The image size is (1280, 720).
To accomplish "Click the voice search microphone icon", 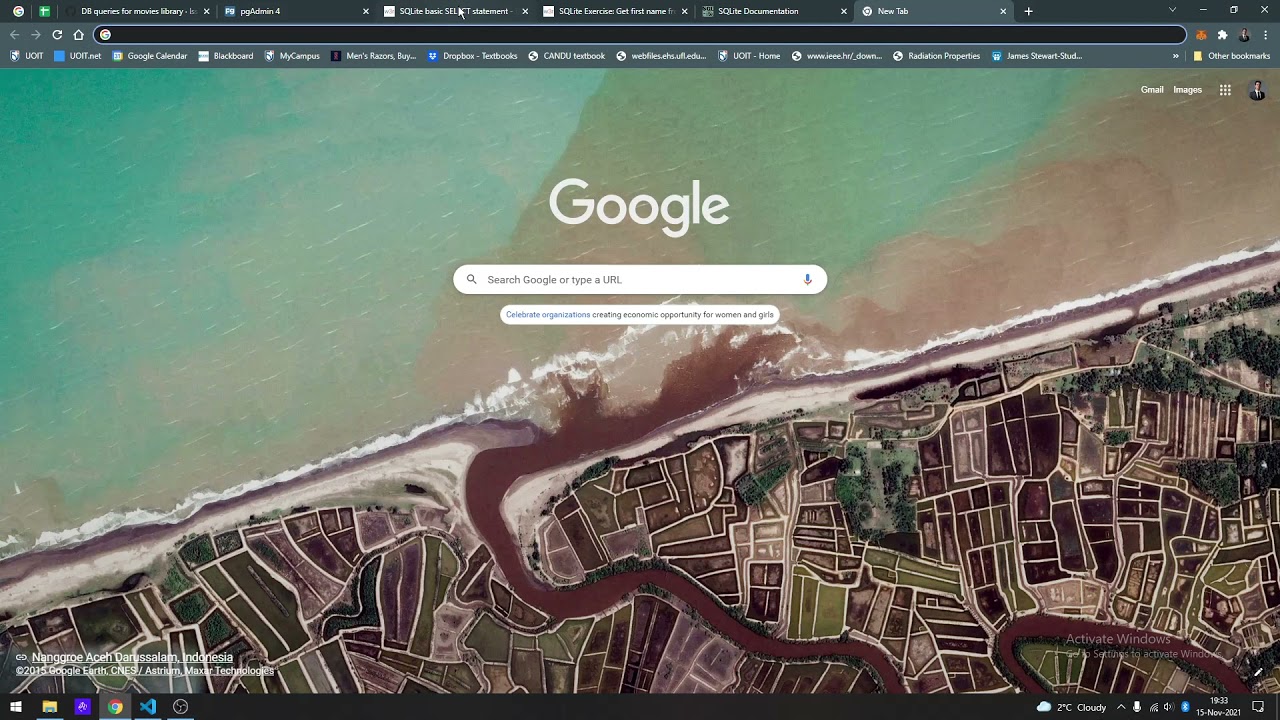I will (x=807, y=280).
